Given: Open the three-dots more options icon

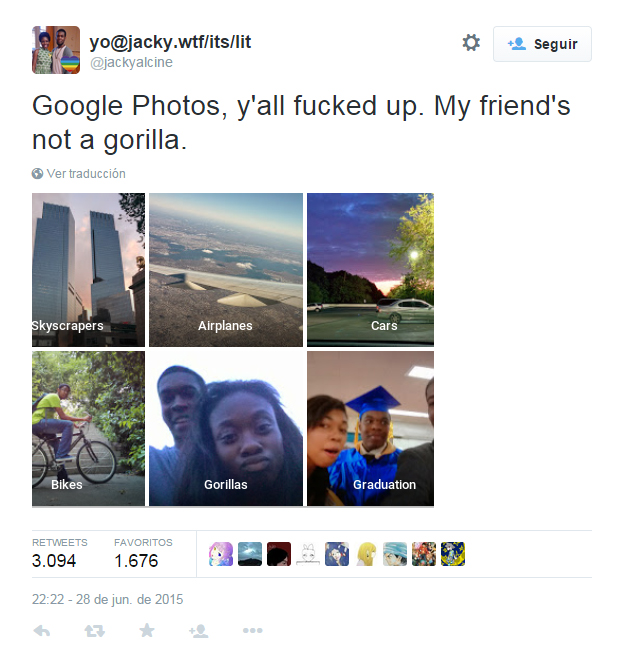Looking at the screenshot, I should pos(253,630).
